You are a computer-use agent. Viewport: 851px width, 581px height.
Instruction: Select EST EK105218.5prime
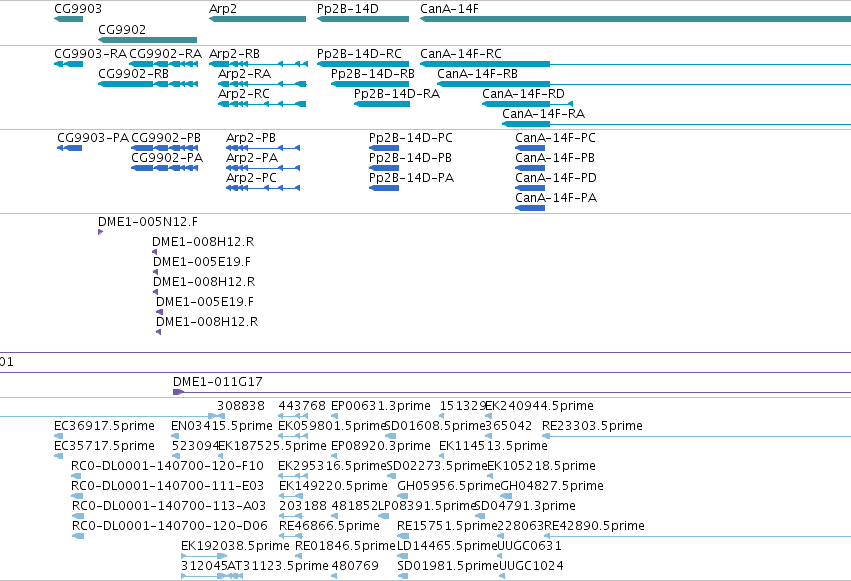[490, 476]
